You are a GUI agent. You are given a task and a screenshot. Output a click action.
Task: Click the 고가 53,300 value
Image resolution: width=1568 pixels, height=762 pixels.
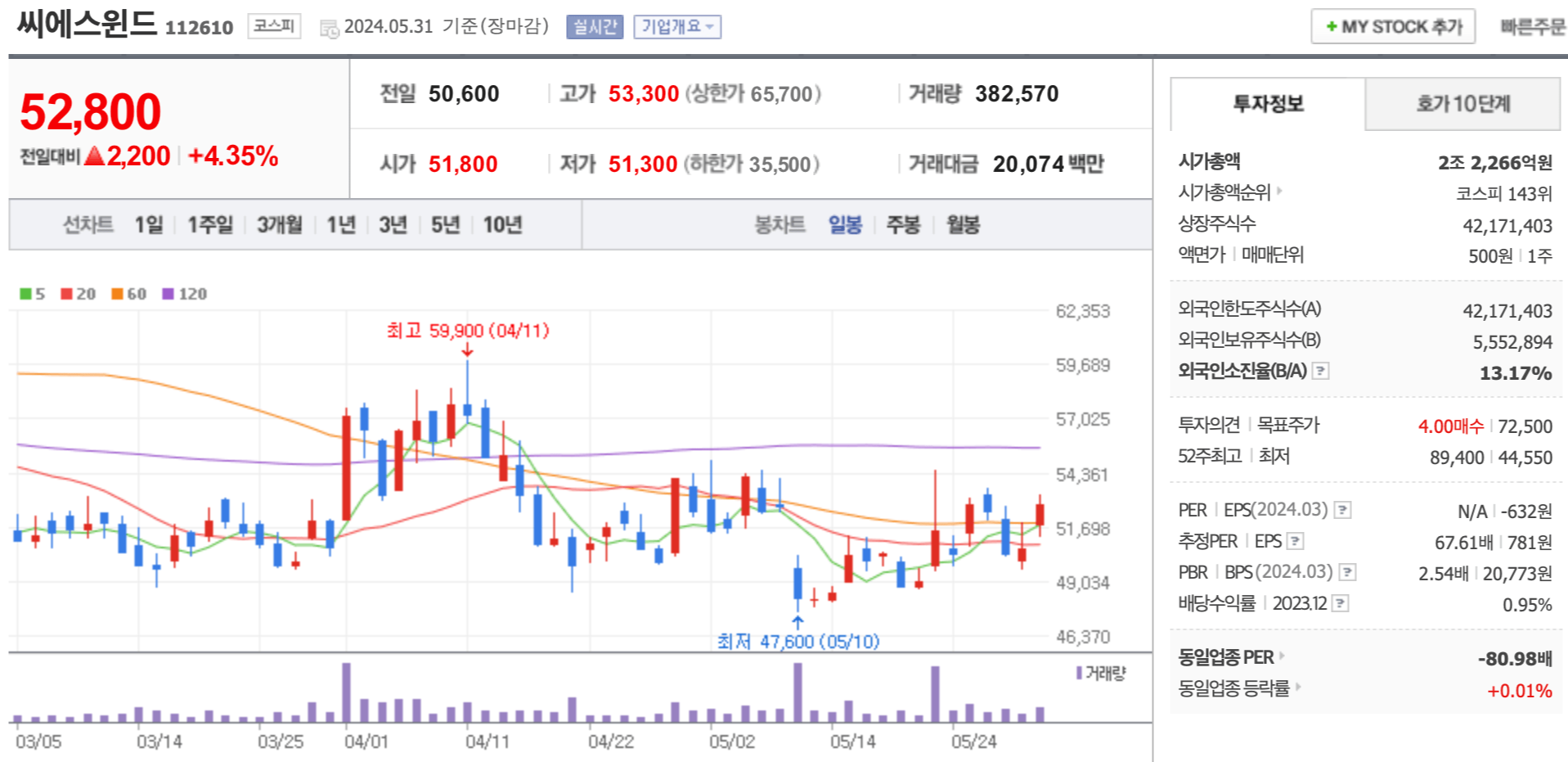[644, 94]
